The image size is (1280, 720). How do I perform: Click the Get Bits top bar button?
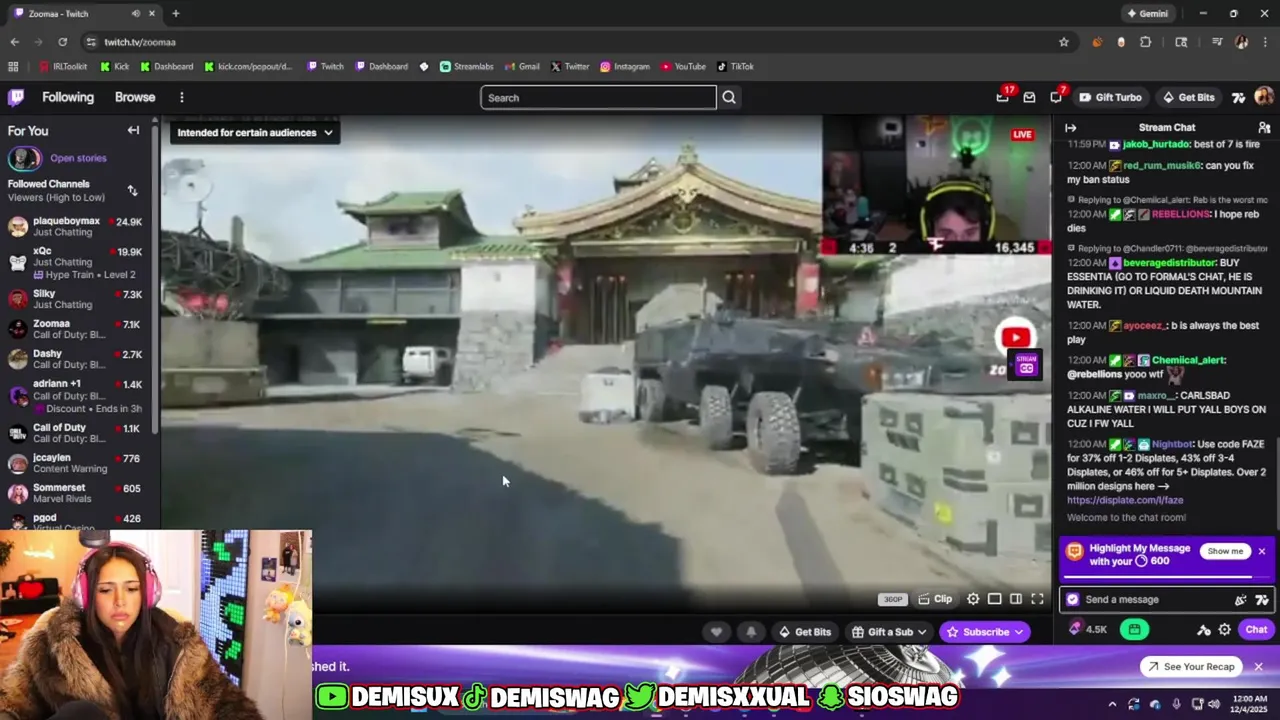pyautogui.click(x=1188, y=97)
